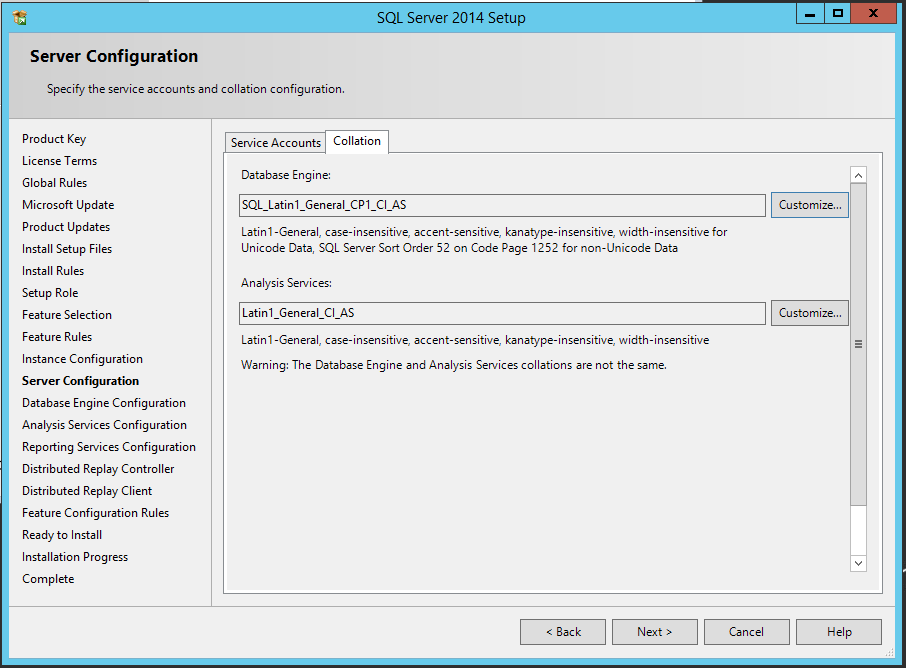Close the SQL Server Setup window
This screenshot has width=906, height=668.
click(873, 14)
